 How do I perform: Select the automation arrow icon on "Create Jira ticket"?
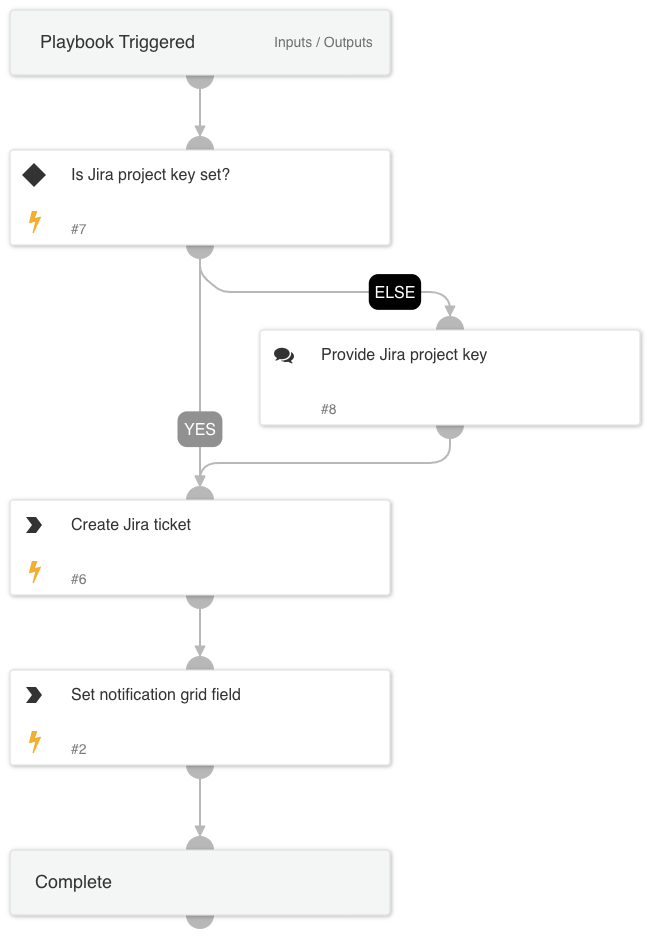34,524
